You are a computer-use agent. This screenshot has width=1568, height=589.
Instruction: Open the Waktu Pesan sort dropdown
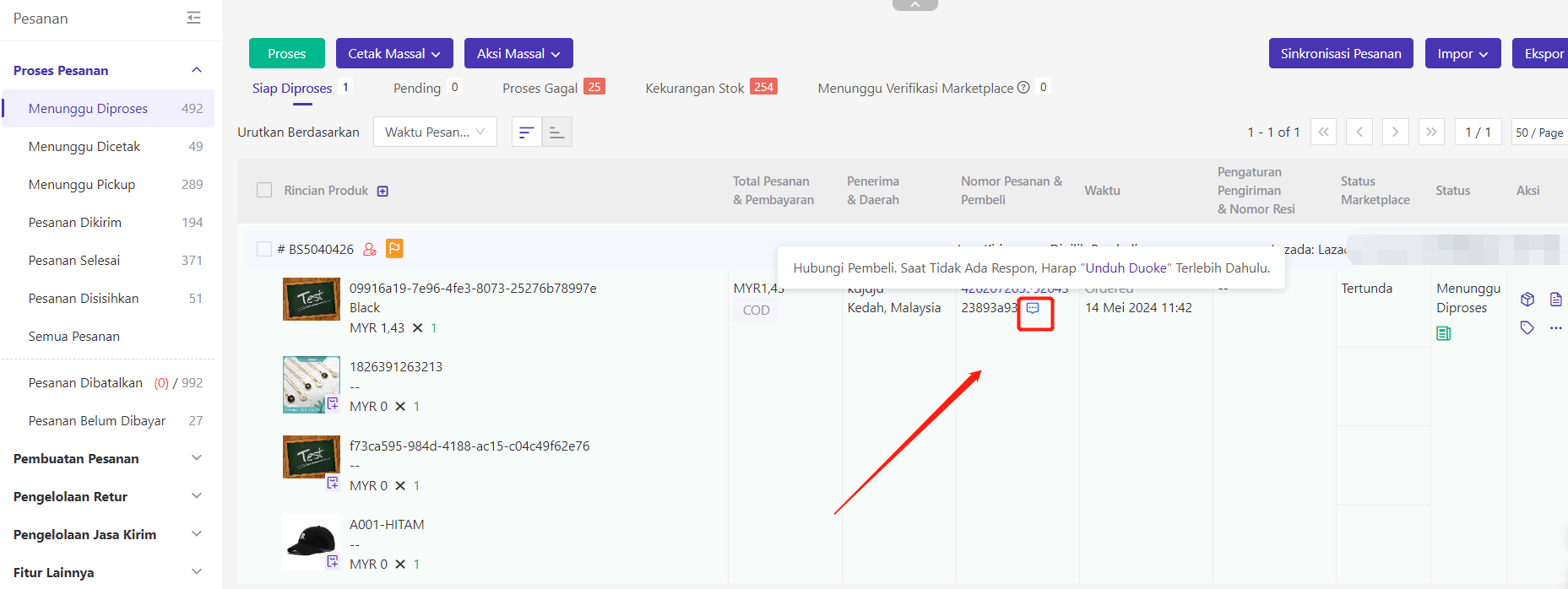pos(434,132)
